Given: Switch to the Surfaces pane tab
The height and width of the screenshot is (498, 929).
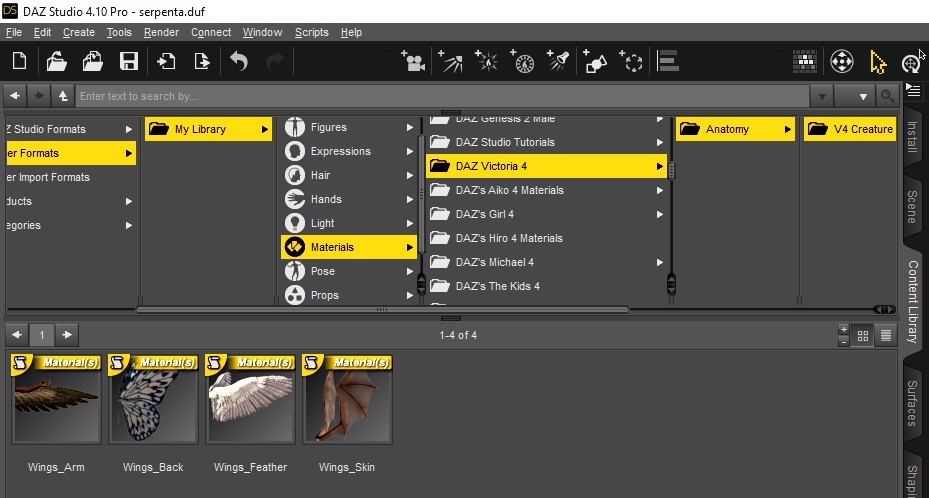Looking at the screenshot, I should 912,403.
